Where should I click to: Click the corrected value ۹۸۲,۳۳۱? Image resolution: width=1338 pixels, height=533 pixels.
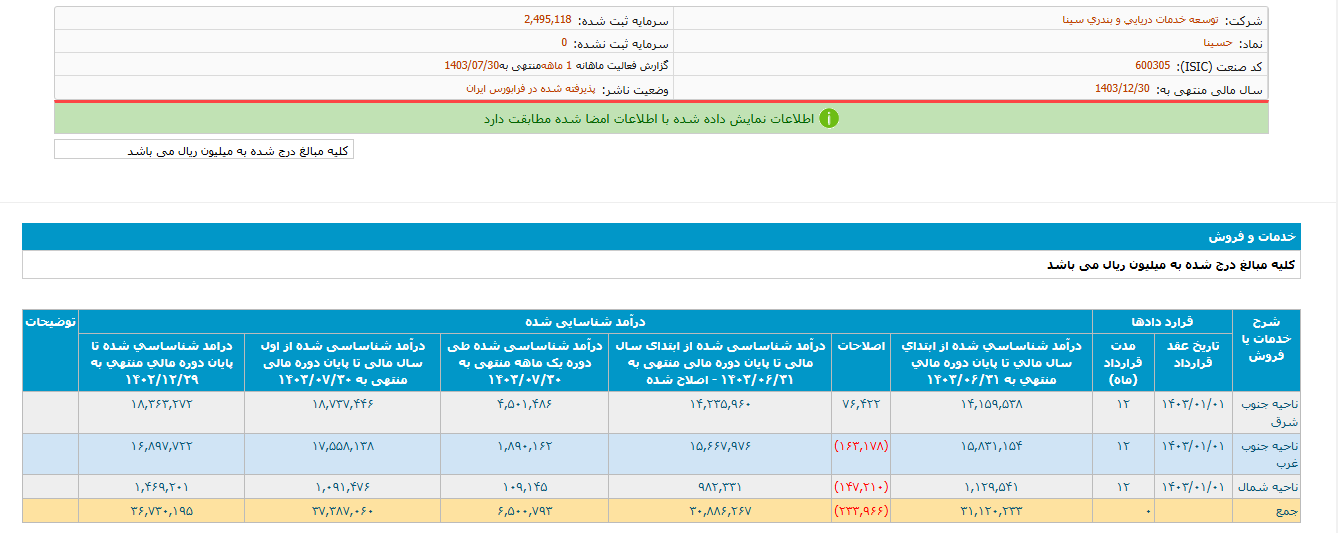point(719,486)
